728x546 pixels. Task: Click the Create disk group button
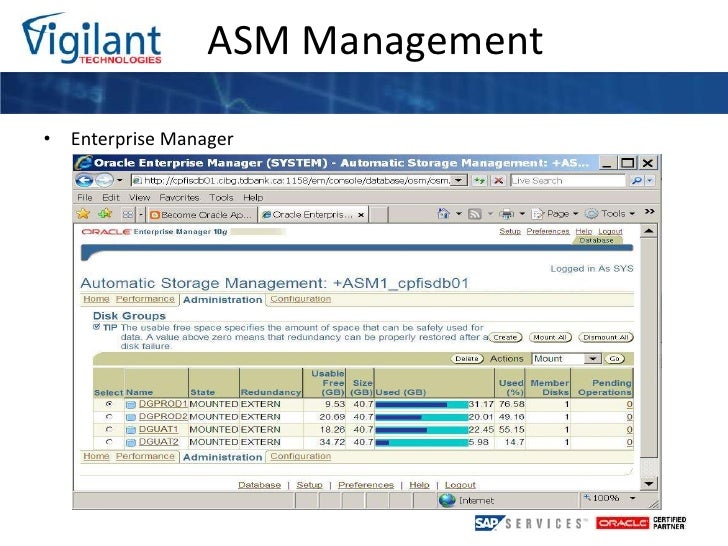[505, 338]
